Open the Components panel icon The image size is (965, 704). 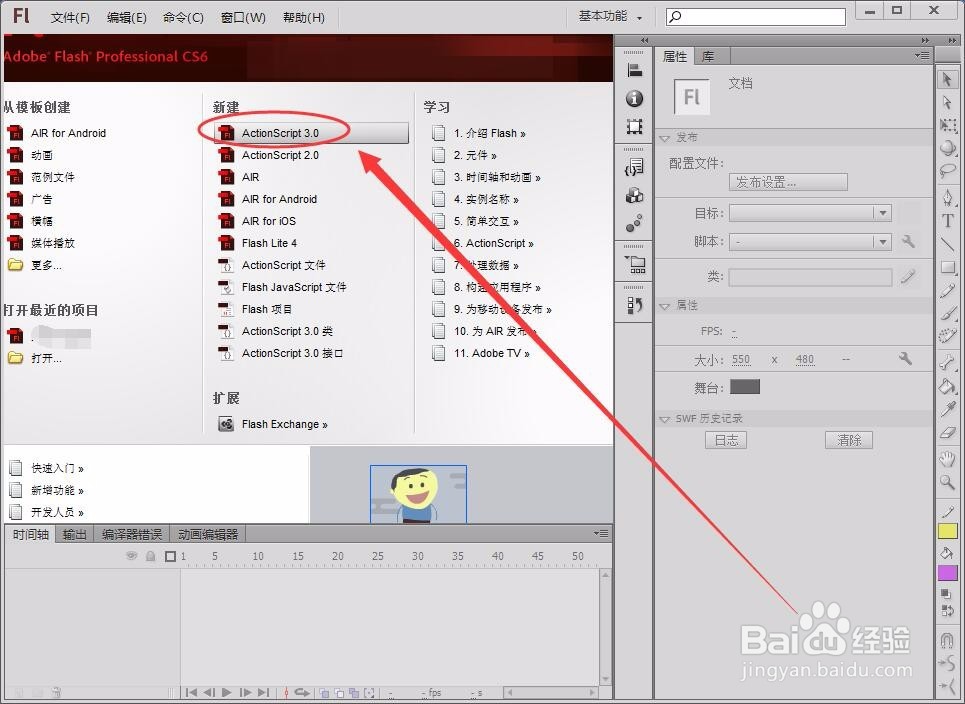[x=635, y=195]
